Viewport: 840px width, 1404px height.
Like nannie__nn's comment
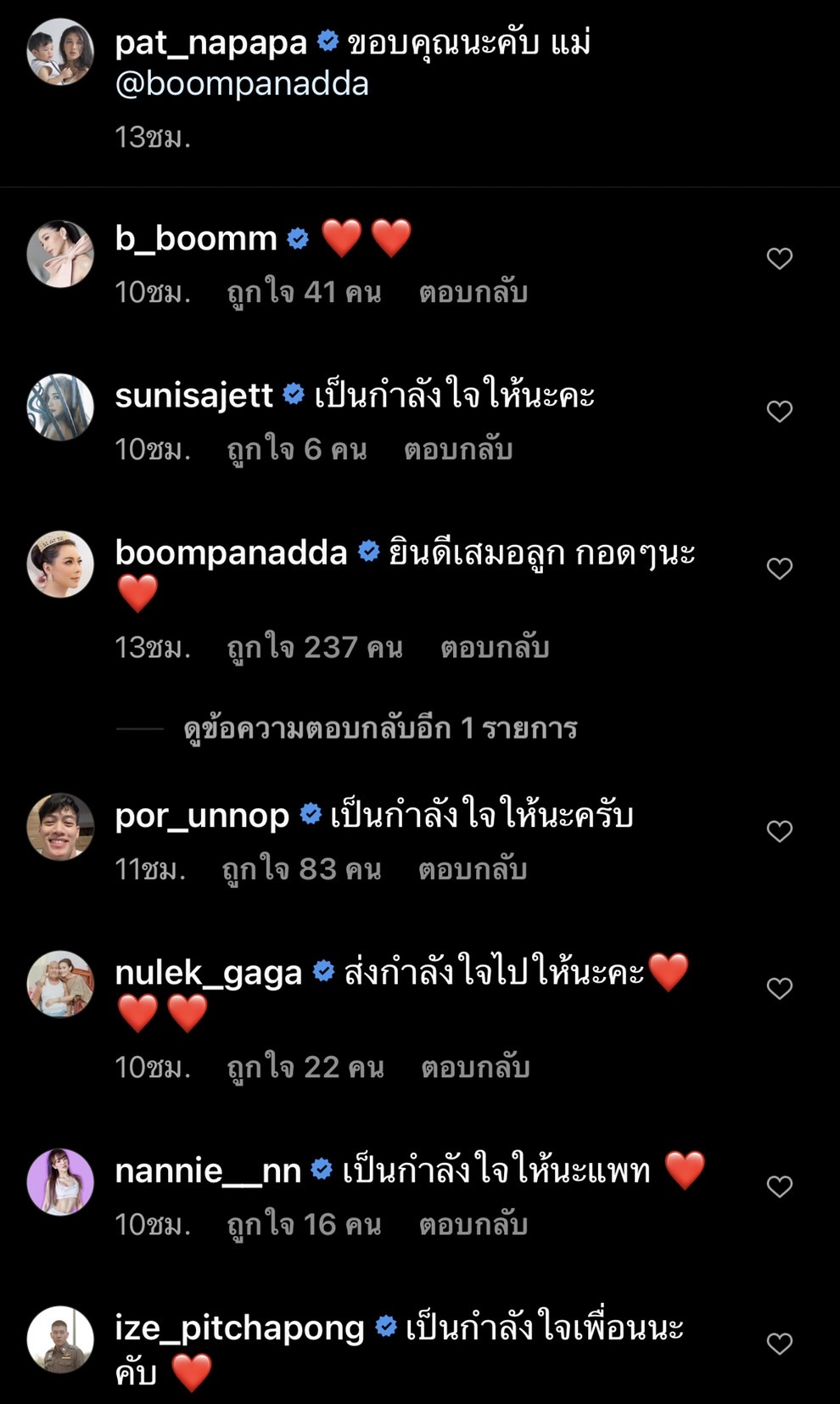pyautogui.click(x=779, y=1186)
